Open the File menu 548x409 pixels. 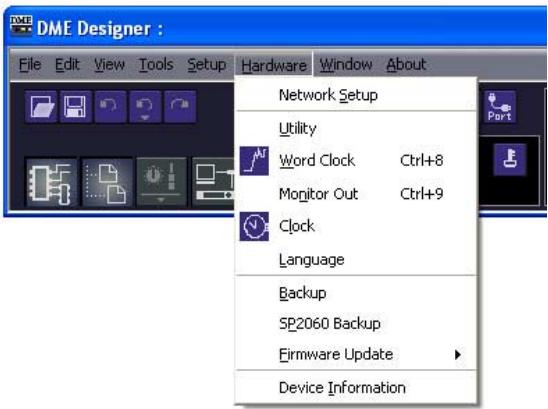click(x=30, y=65)
